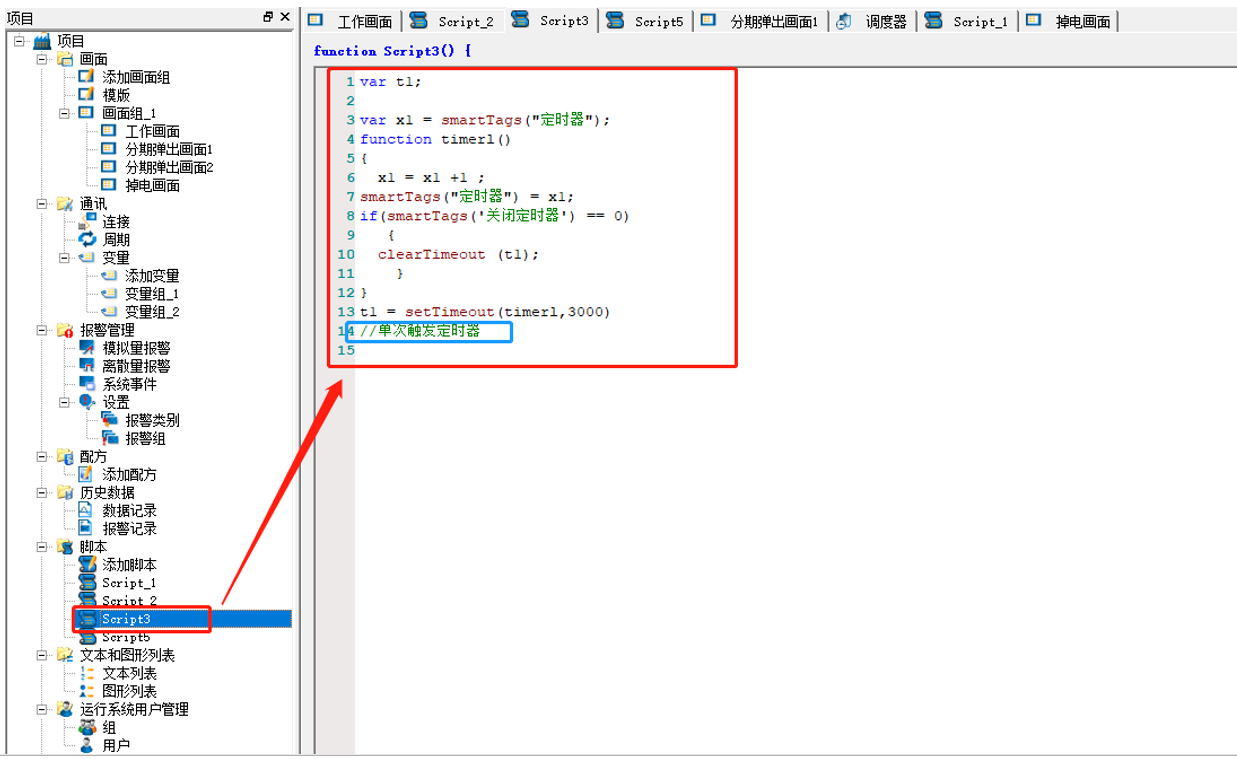Viewport: 1237px width, 759px height.
Task: Collapse the root 项目 node
Action: [20, 41]
